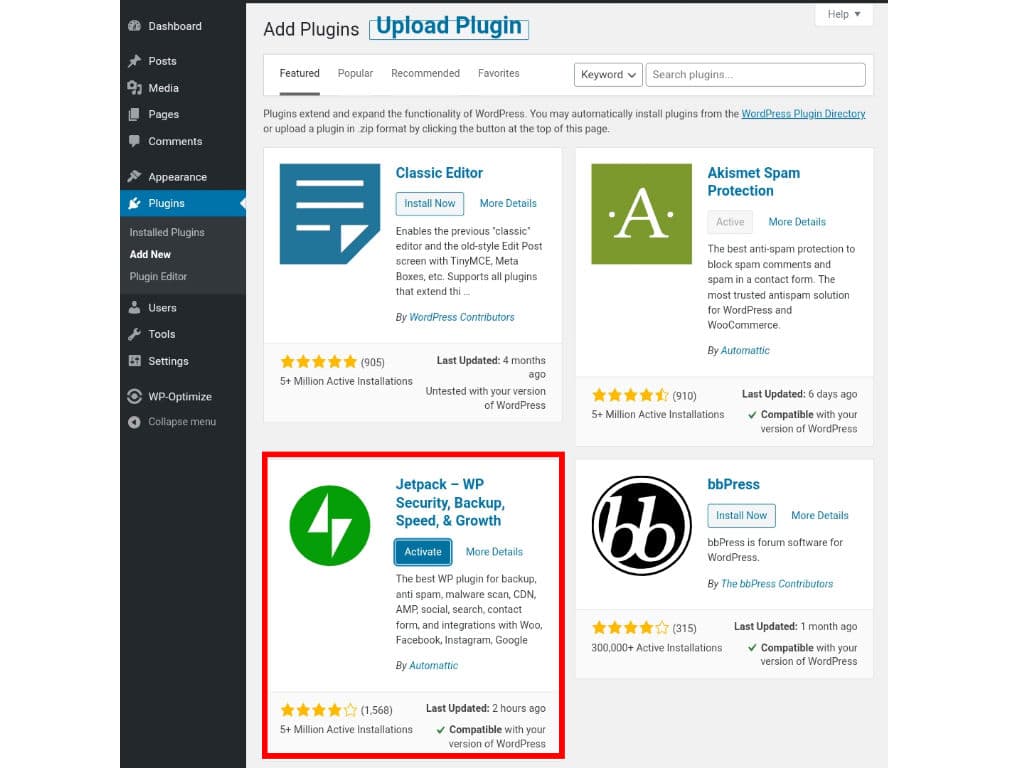Click the Classic Editor title link
The height and width of the screenshot is (768, 1024).
click(439, 173)
